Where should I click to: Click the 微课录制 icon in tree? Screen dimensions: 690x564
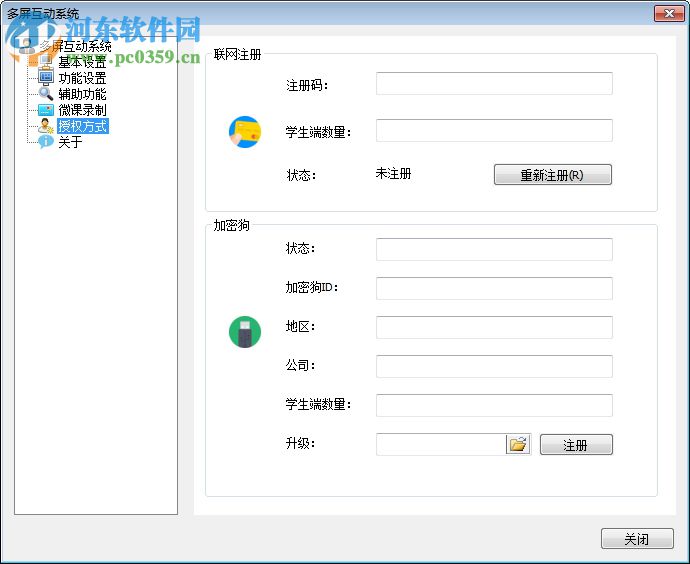coord(46,110)
